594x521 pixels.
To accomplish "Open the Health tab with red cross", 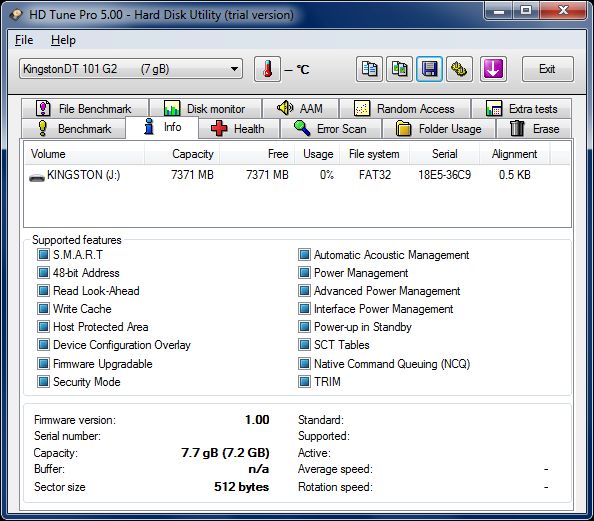I will pyautogui.click(x=239, y=129).
